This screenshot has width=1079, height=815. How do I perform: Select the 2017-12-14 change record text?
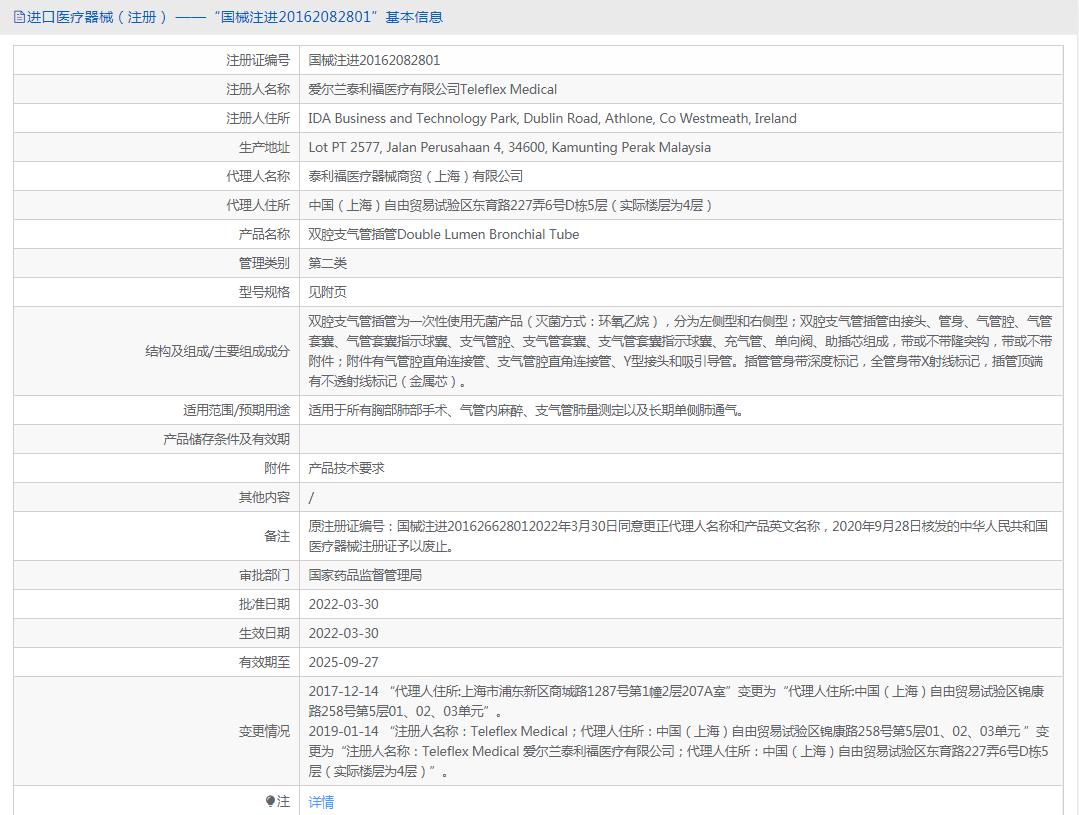point(676,701)
